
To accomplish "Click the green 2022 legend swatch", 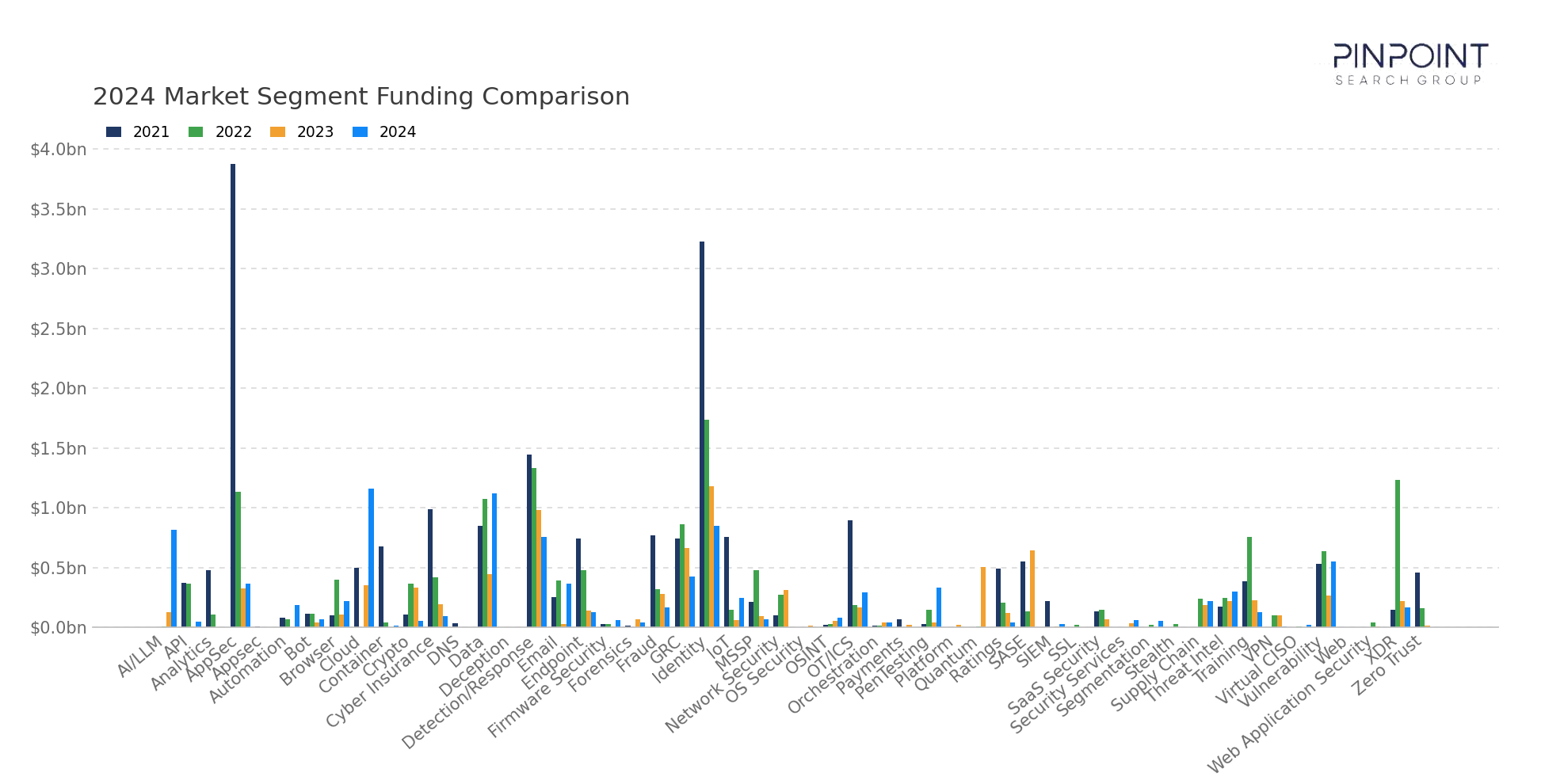I will pyautogui.click(x=196, y=132).
